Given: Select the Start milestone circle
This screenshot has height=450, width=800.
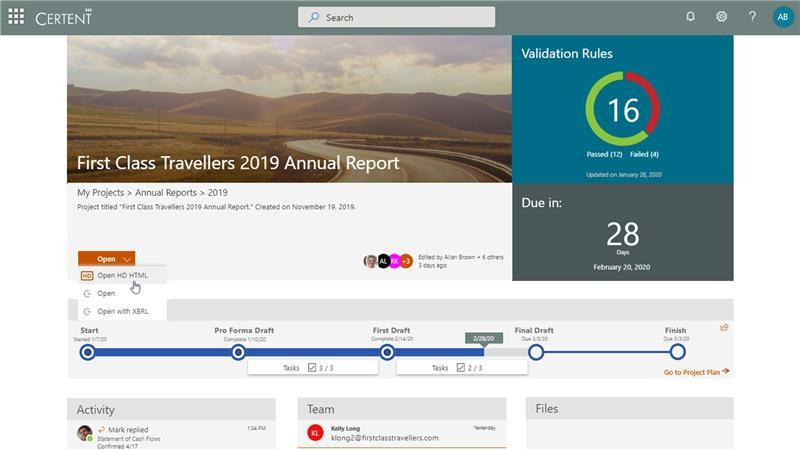Looking at the screenshot, I should point(88,352).
